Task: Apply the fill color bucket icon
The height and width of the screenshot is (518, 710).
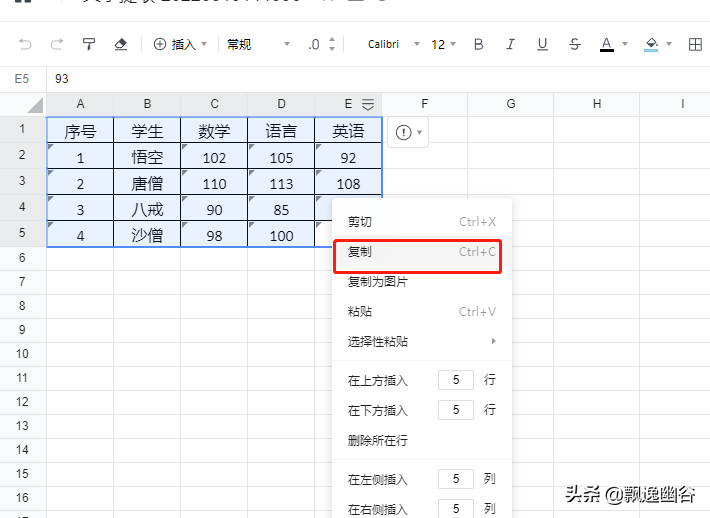Action: tap(651, 44)
